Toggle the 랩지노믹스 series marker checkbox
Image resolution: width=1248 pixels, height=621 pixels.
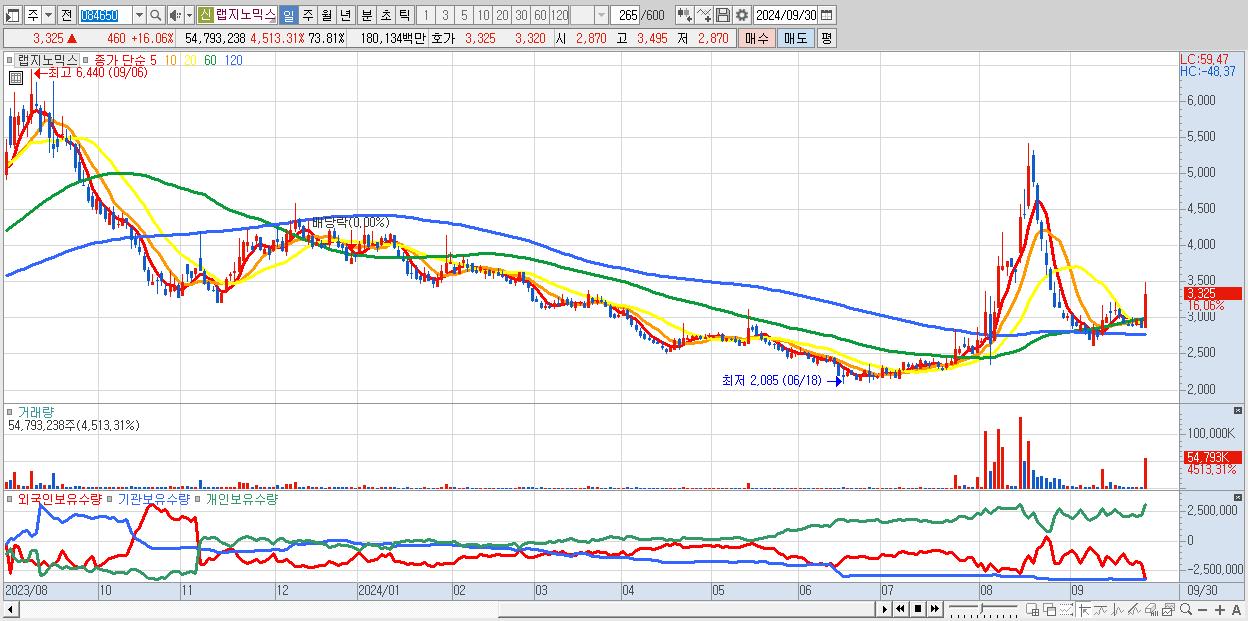[x=10, y=61]
